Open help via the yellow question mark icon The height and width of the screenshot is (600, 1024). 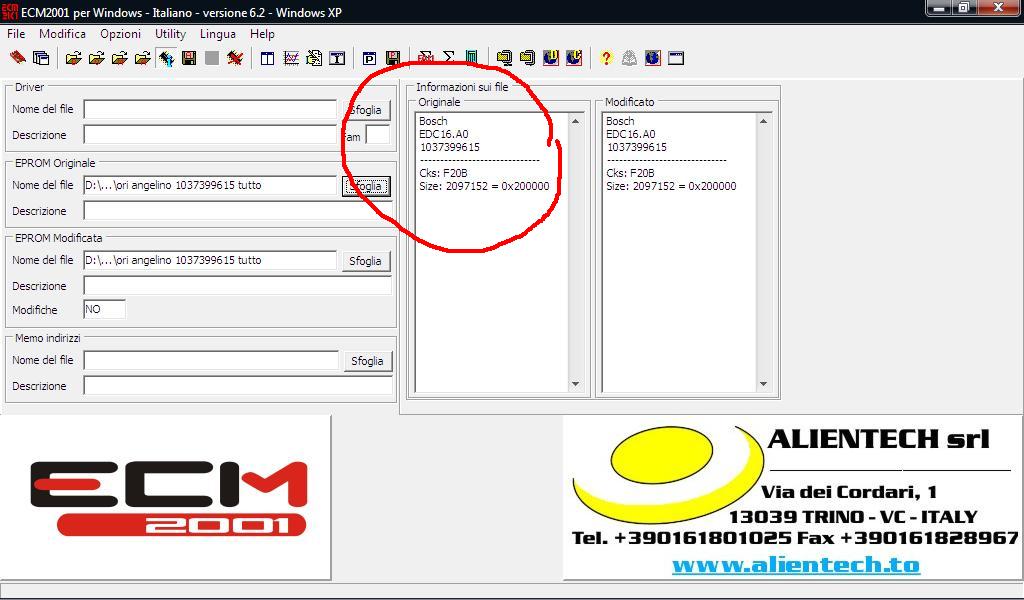coord(606,58)
